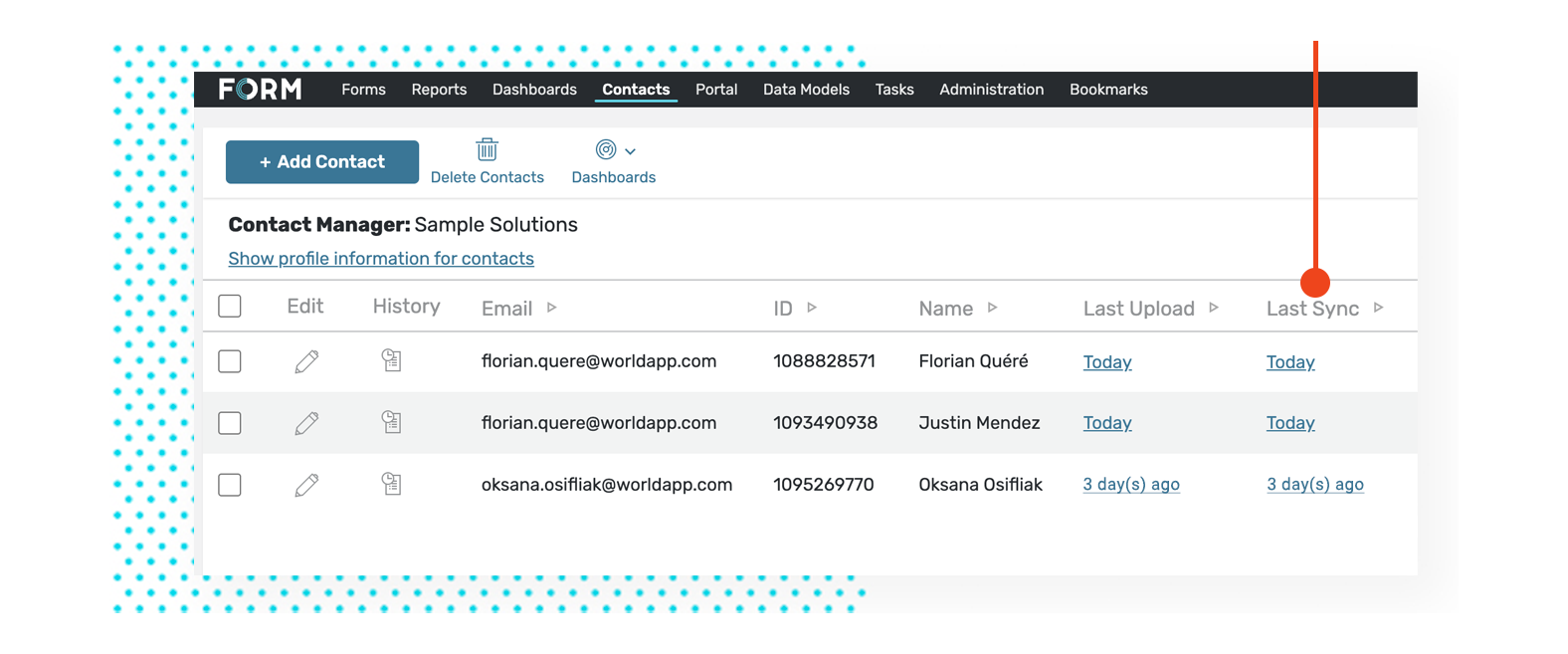The height and width of the screenshot is (654, 1568).
Task: Open the Administration menu
Action: tap(992, 90)
